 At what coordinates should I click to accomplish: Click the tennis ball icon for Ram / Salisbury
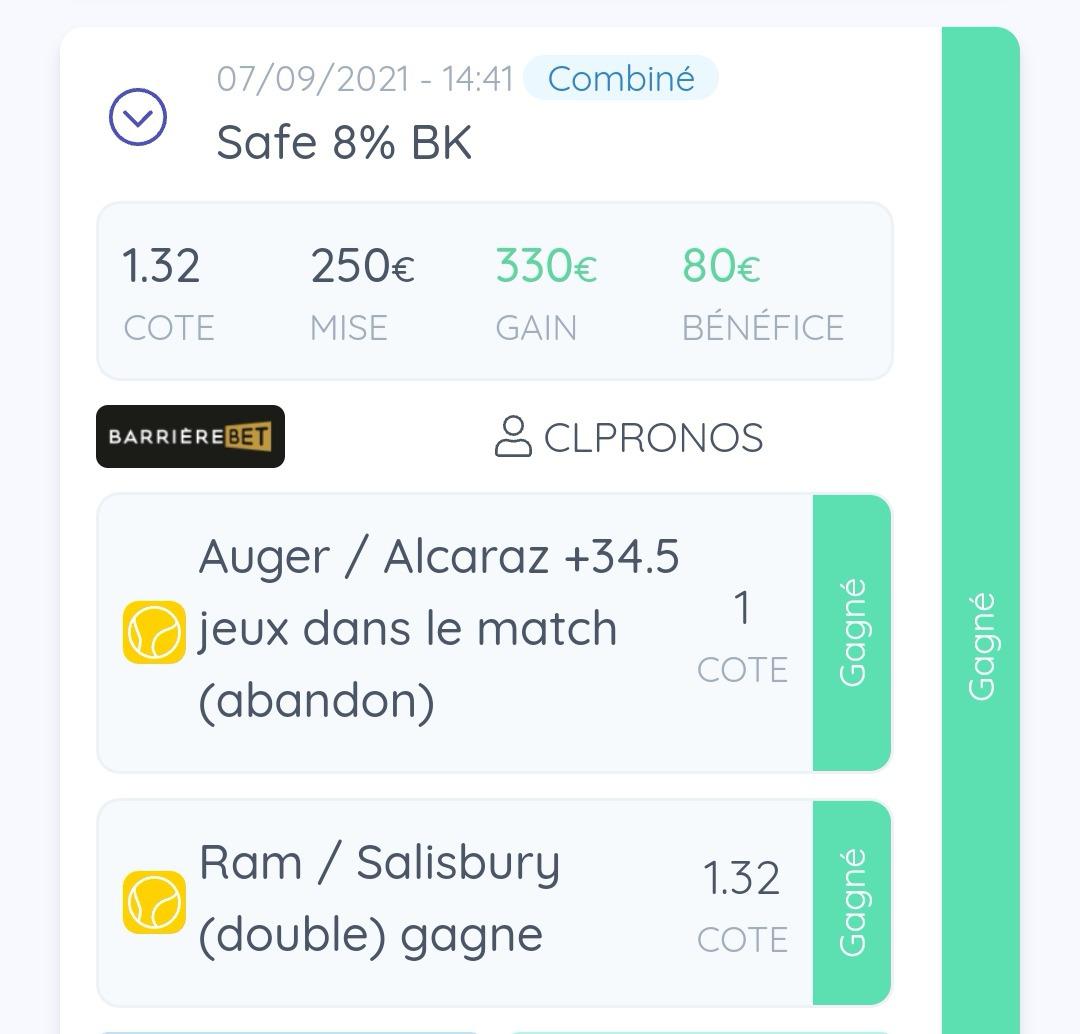coord(154,902)
